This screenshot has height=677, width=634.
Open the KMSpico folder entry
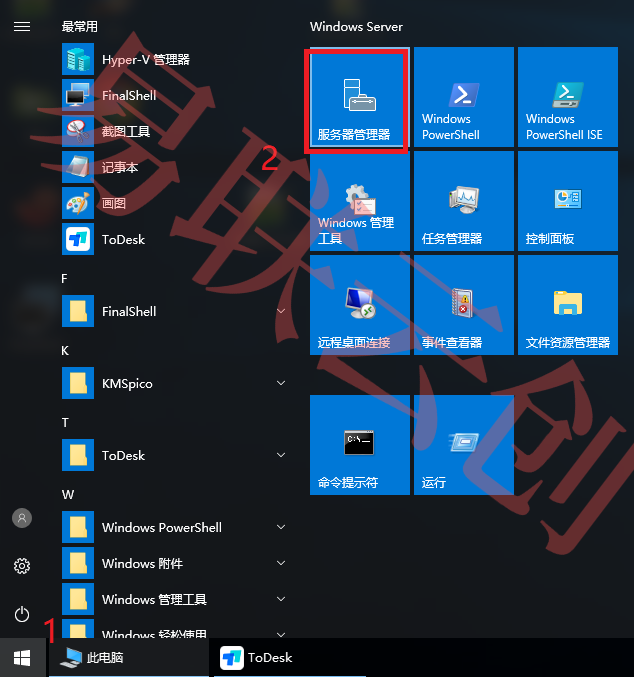pyautogui.click(x=177, y=383)
